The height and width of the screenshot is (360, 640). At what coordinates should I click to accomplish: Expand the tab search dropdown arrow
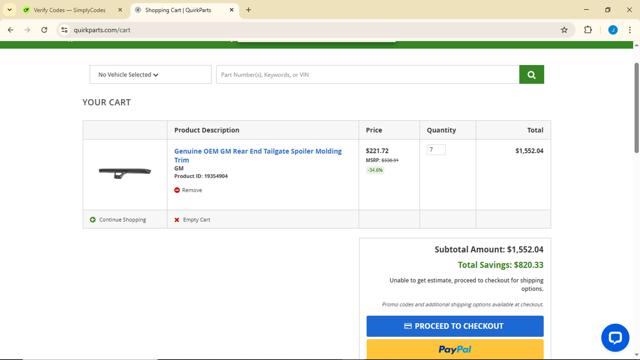(9, 10)
